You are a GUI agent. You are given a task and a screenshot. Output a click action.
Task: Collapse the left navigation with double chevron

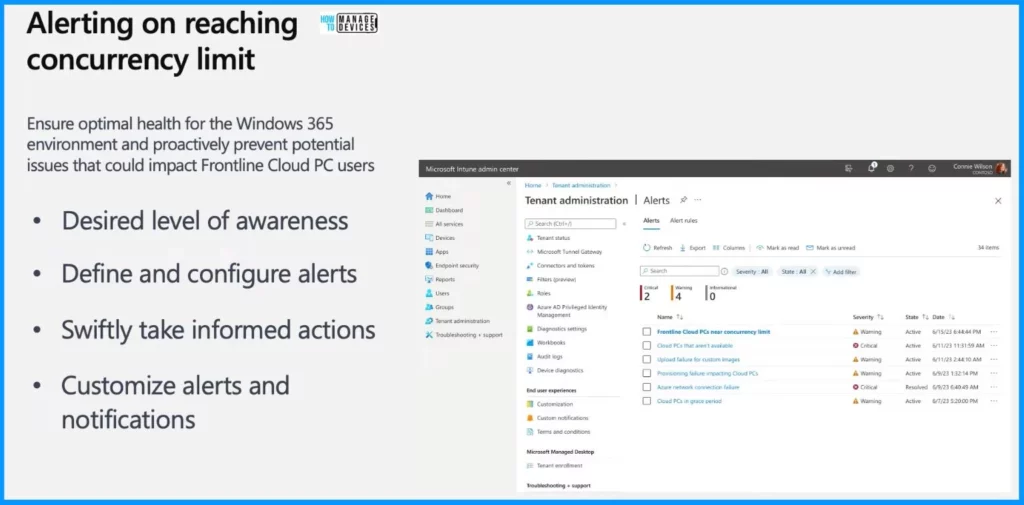click(x=509, y=184)
